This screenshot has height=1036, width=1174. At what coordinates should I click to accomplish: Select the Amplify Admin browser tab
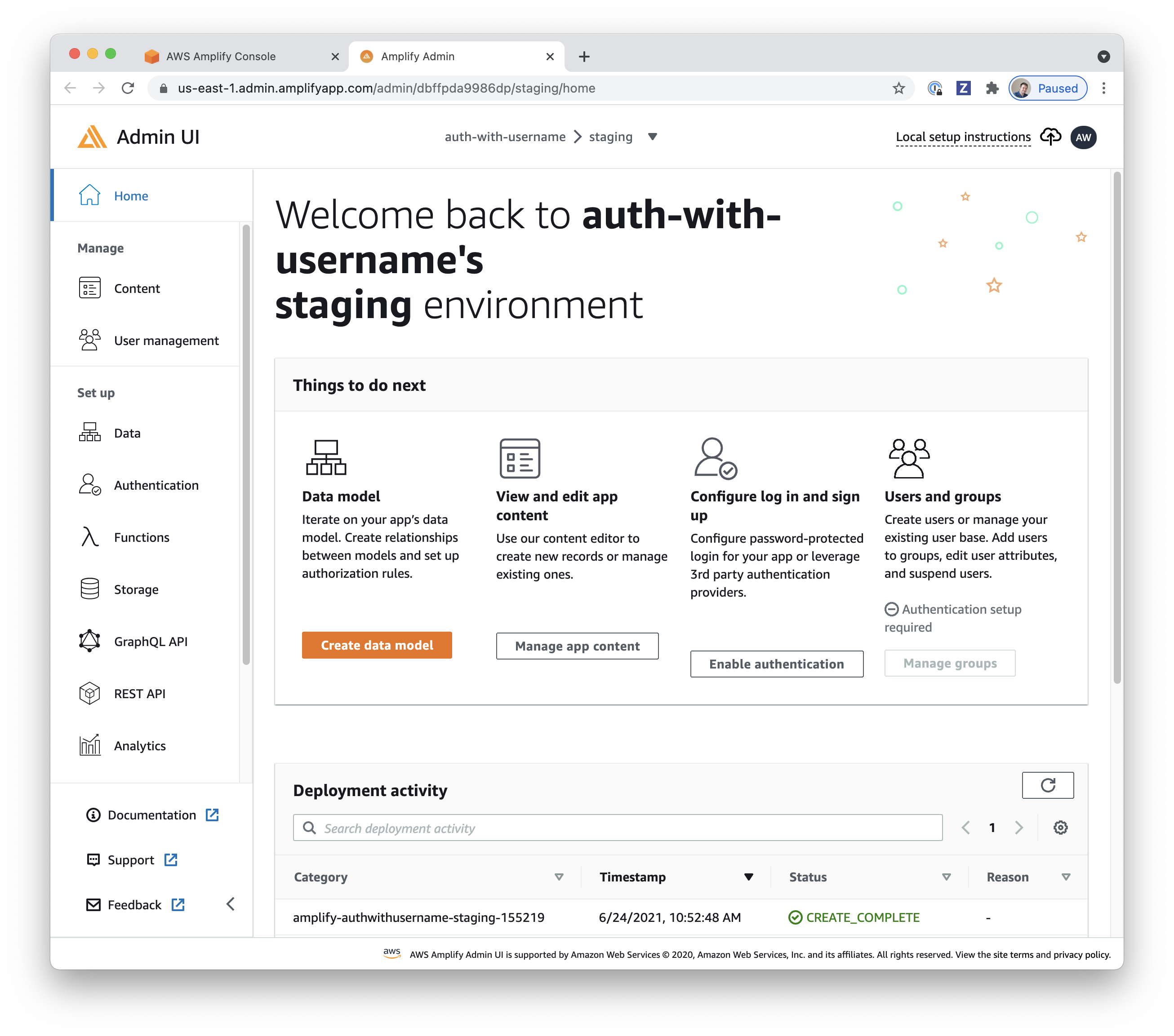457,56
